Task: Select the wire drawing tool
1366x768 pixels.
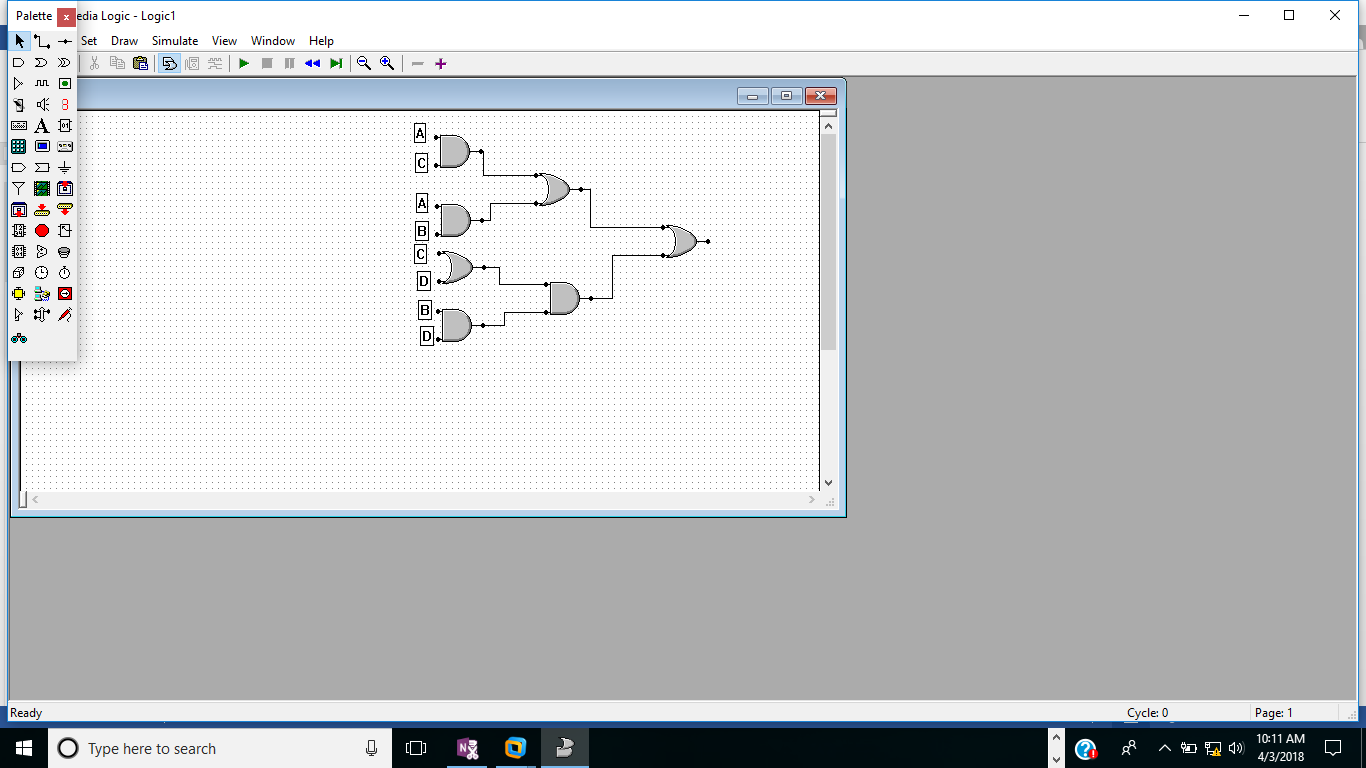Action: click(41, 41)
